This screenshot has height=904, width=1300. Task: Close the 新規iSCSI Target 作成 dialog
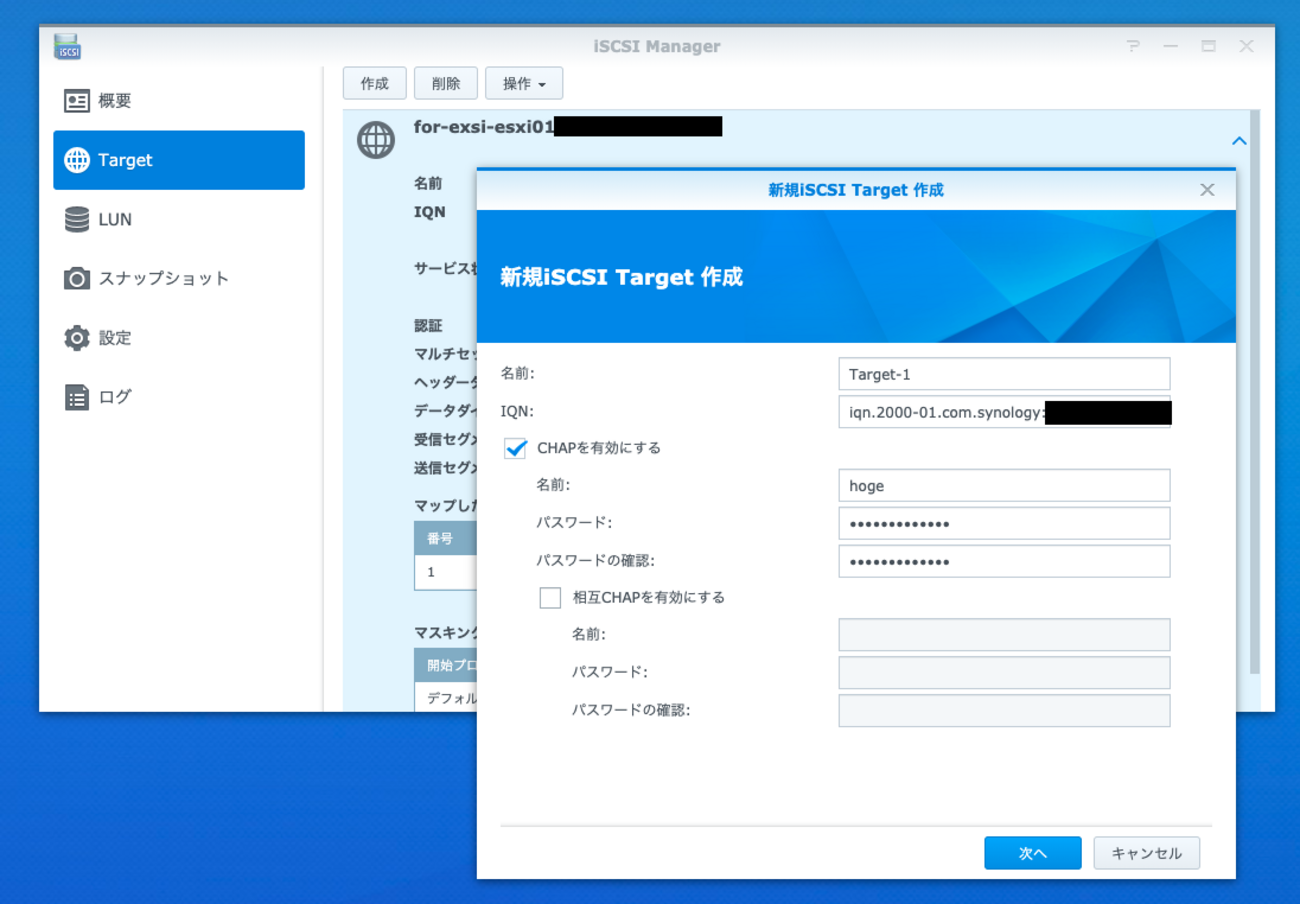(1207, 190)
